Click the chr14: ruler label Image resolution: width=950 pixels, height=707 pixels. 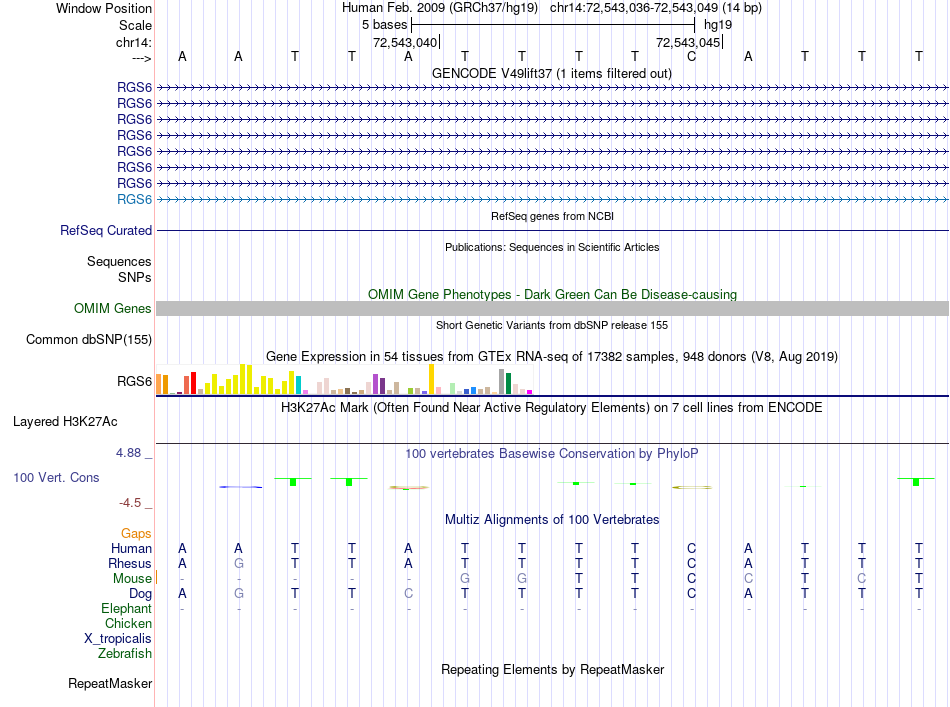pyautogui.click(x=134, y=42)
